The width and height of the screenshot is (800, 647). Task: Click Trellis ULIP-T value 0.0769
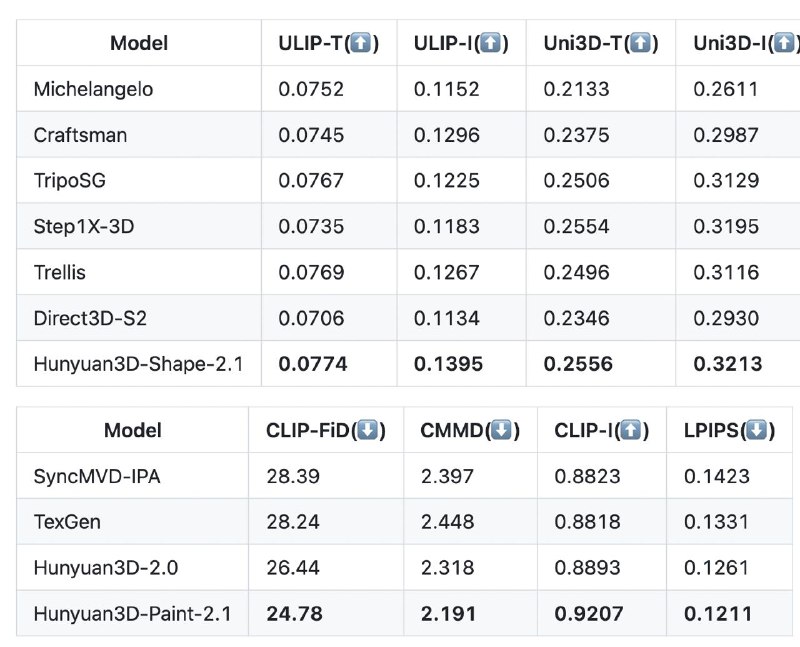pos(311,272)
